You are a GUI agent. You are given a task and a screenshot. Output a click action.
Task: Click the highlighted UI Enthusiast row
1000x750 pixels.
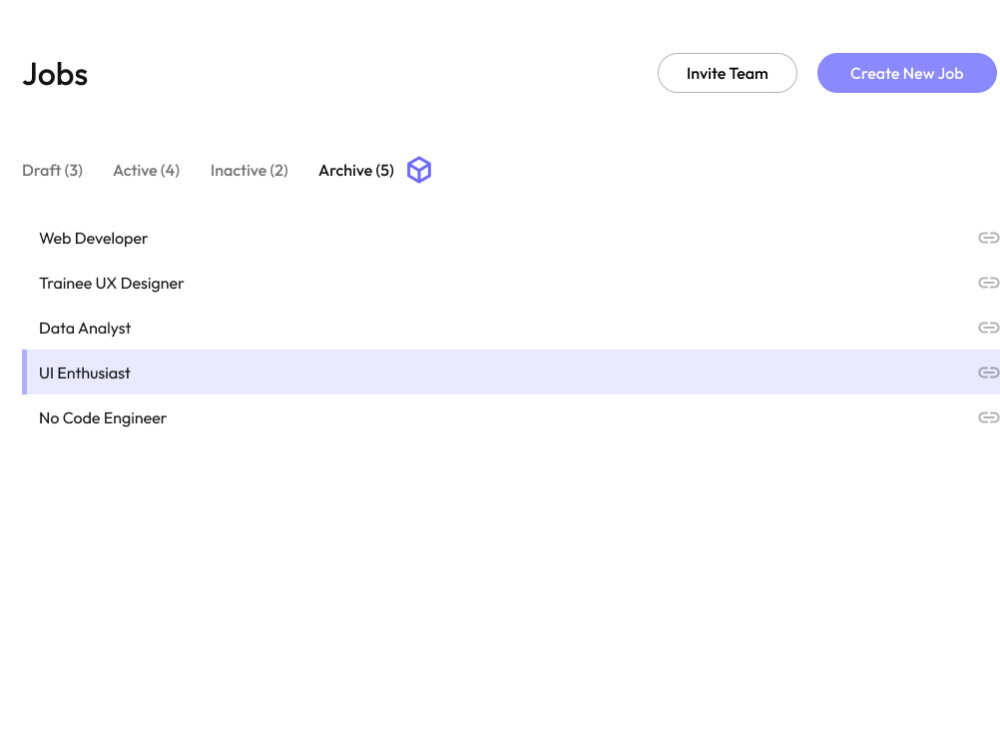point(84,373)
